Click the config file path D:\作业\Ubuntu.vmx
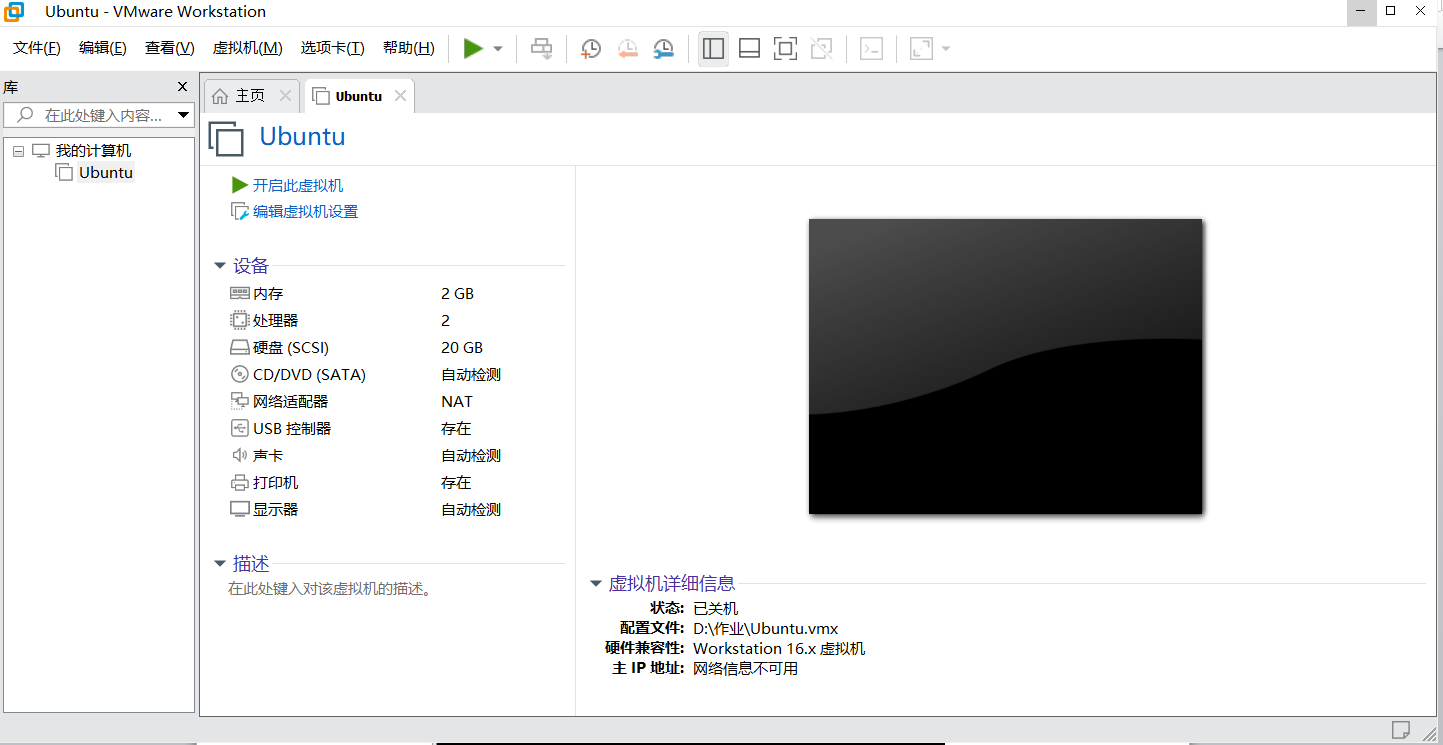The width and height of the screenshot is (1443, 745). [766, 629]
